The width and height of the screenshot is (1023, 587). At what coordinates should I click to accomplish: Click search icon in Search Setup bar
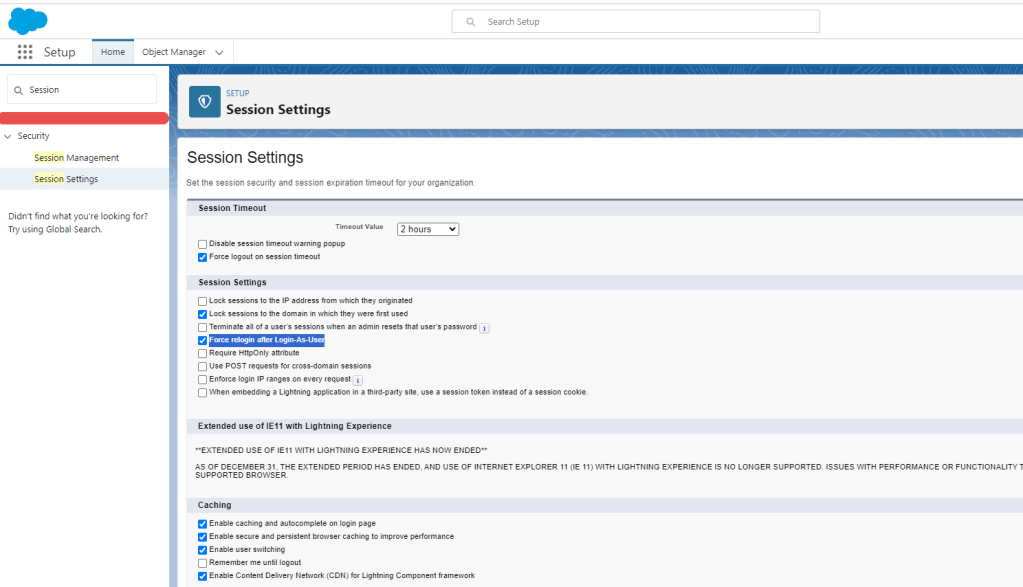[471, 21]
